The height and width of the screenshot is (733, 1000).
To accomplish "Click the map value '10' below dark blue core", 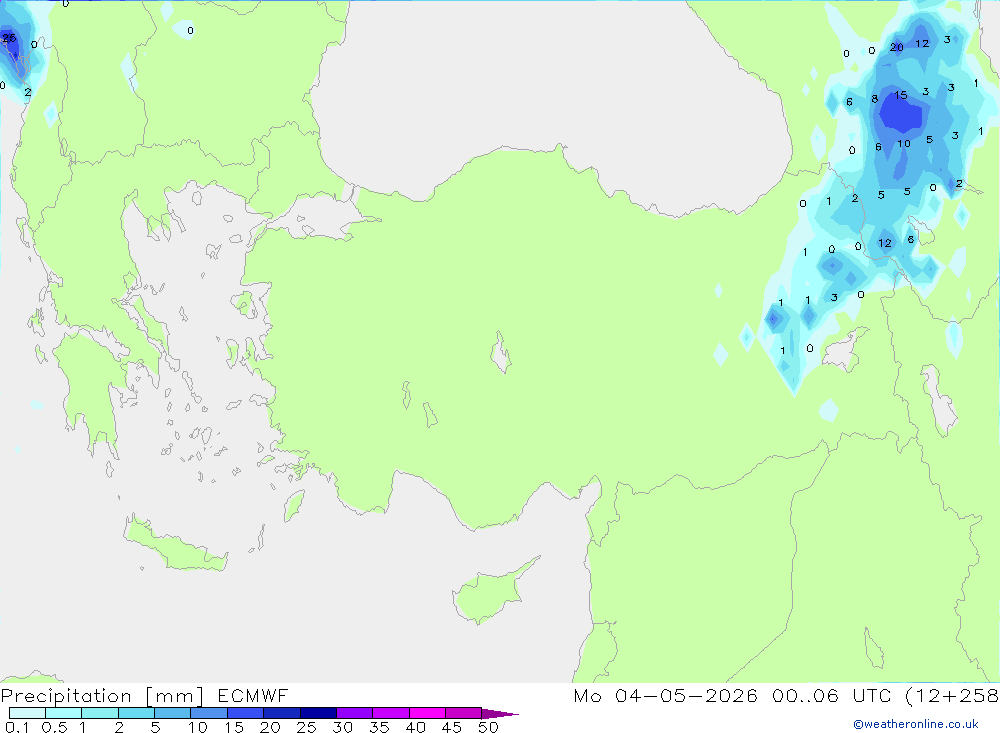I will (x=904, y=144).
